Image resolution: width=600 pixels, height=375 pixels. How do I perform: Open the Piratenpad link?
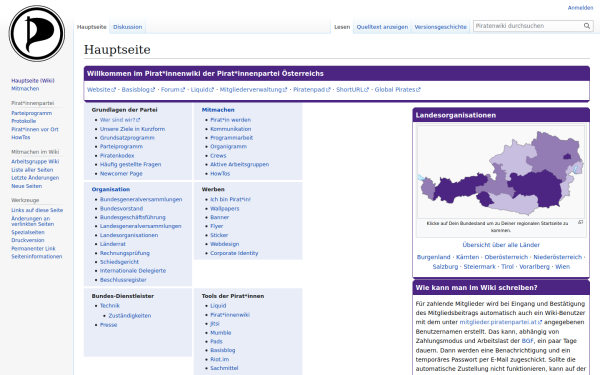(x=311, y=90)
